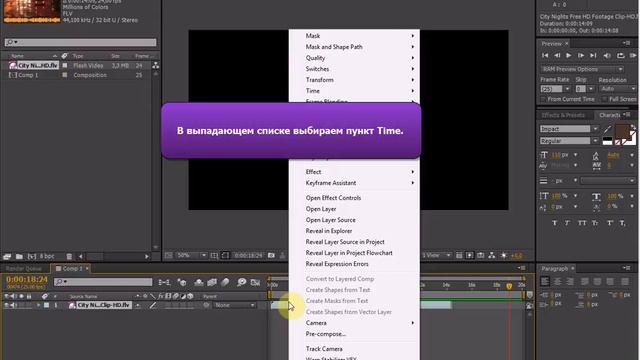The width and height of the screenshot is (640, 360).
Task: Switch to Effects & Presets tab
Action: pos(563,115)
